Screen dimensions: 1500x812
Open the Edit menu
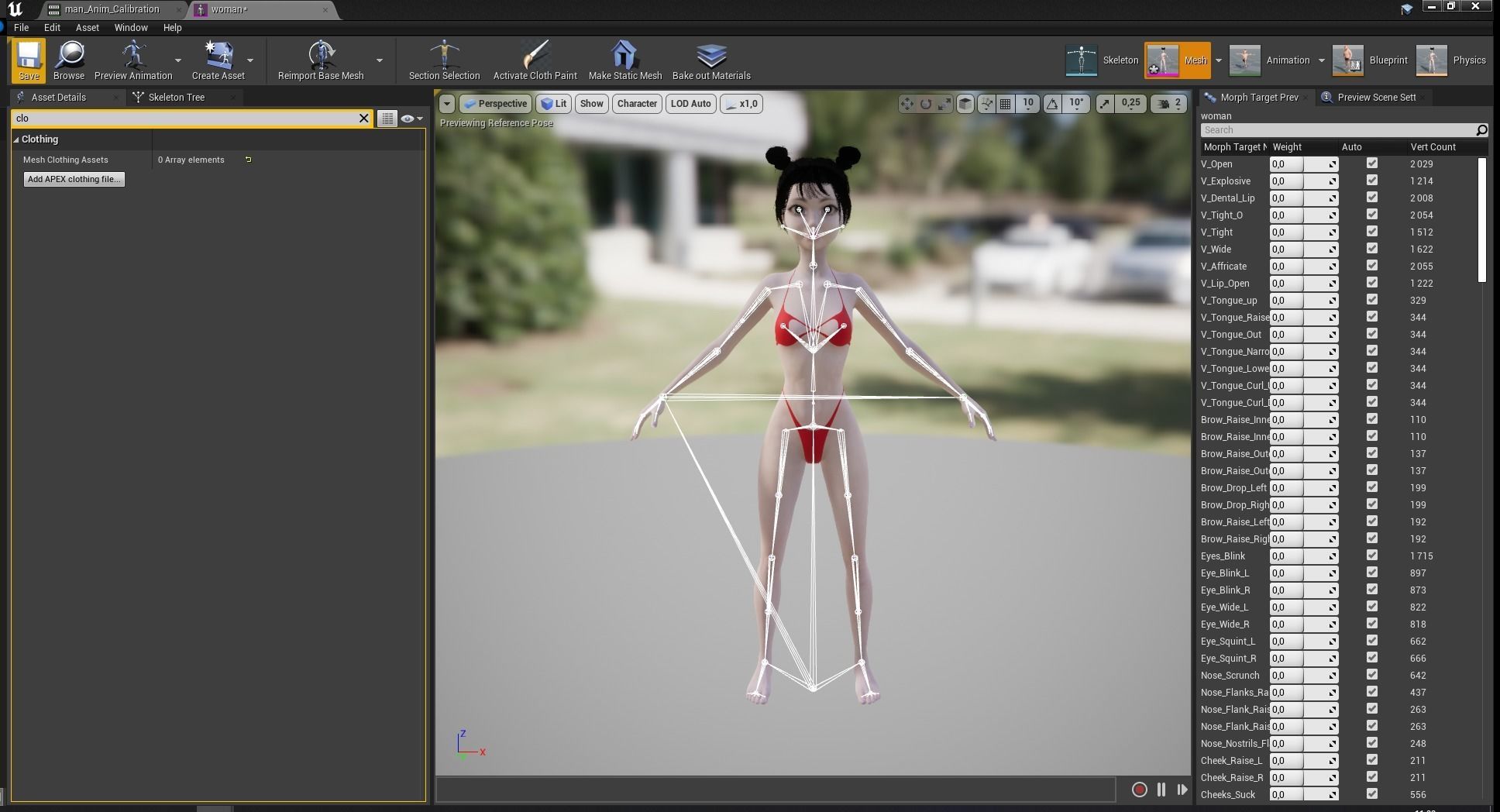[x=52, y=27]
